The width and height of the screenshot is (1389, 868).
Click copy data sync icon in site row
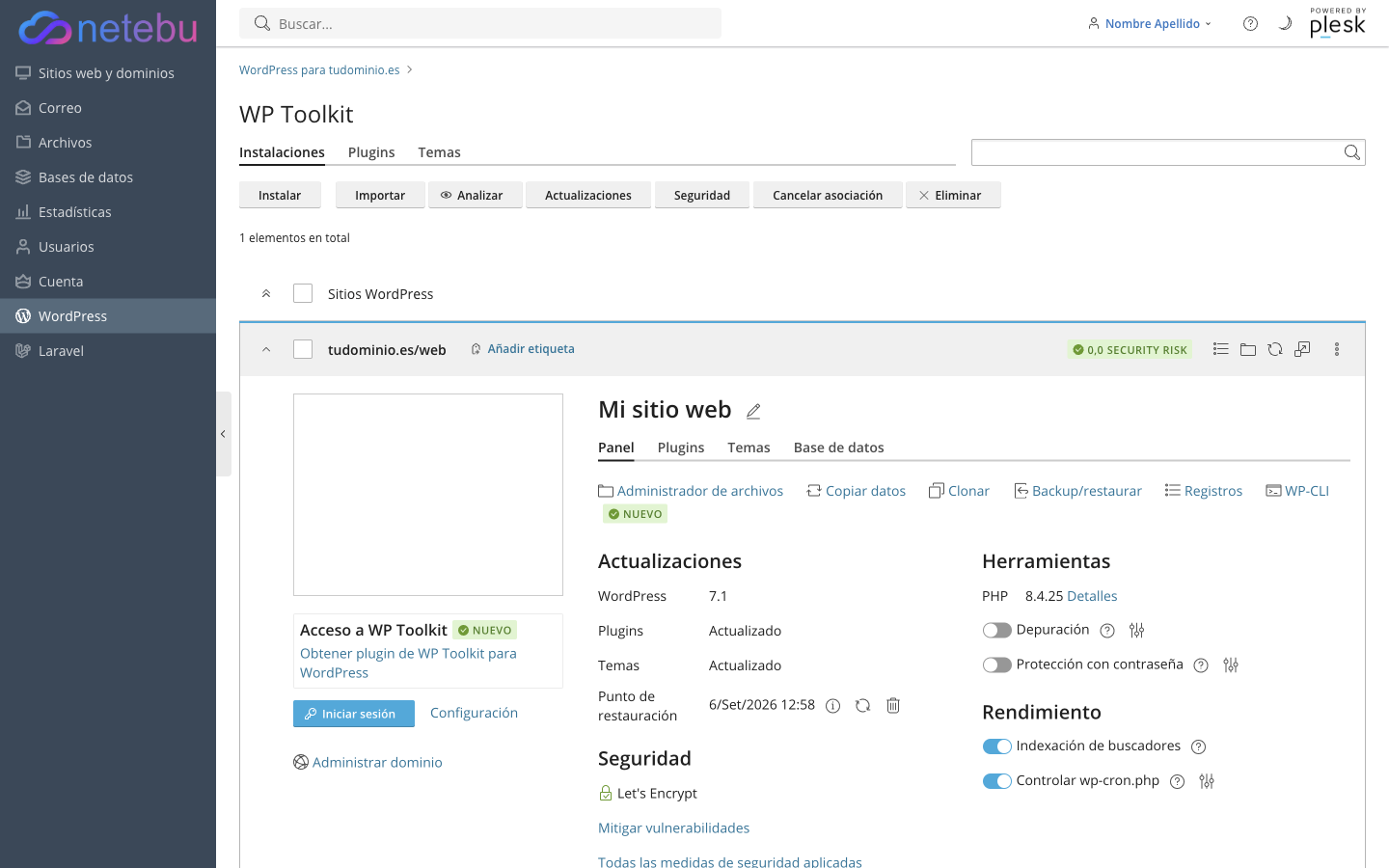(x=1275, y=349)
